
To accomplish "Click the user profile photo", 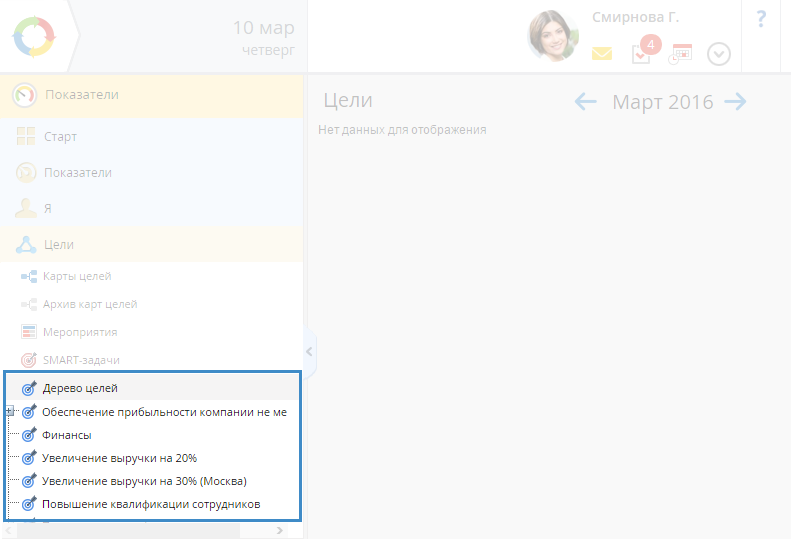I will [553, 37].
